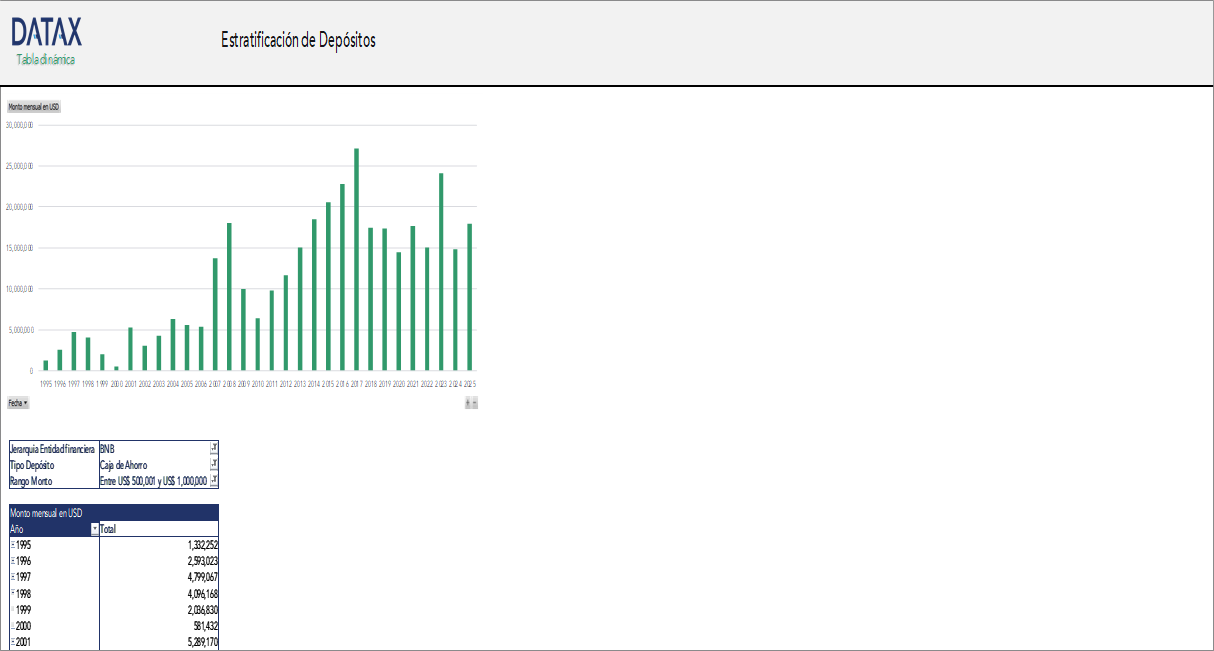Image resolution: width=1214 pixels, height=651 pixels.
Task: Select the tallest 2017 green bar
Action: click(x=356, y=259)
